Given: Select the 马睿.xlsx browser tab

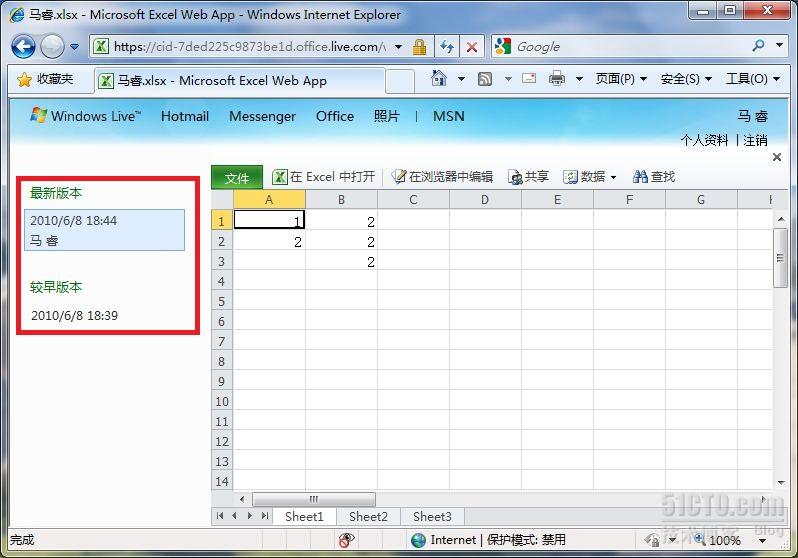Looking at the screenshot, I should click(239, 81).
